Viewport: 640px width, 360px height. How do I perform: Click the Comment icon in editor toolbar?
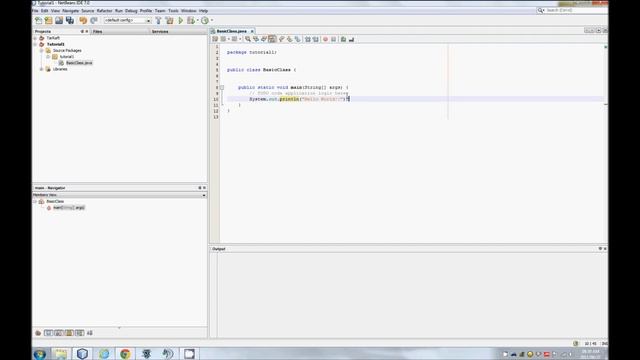343,39
